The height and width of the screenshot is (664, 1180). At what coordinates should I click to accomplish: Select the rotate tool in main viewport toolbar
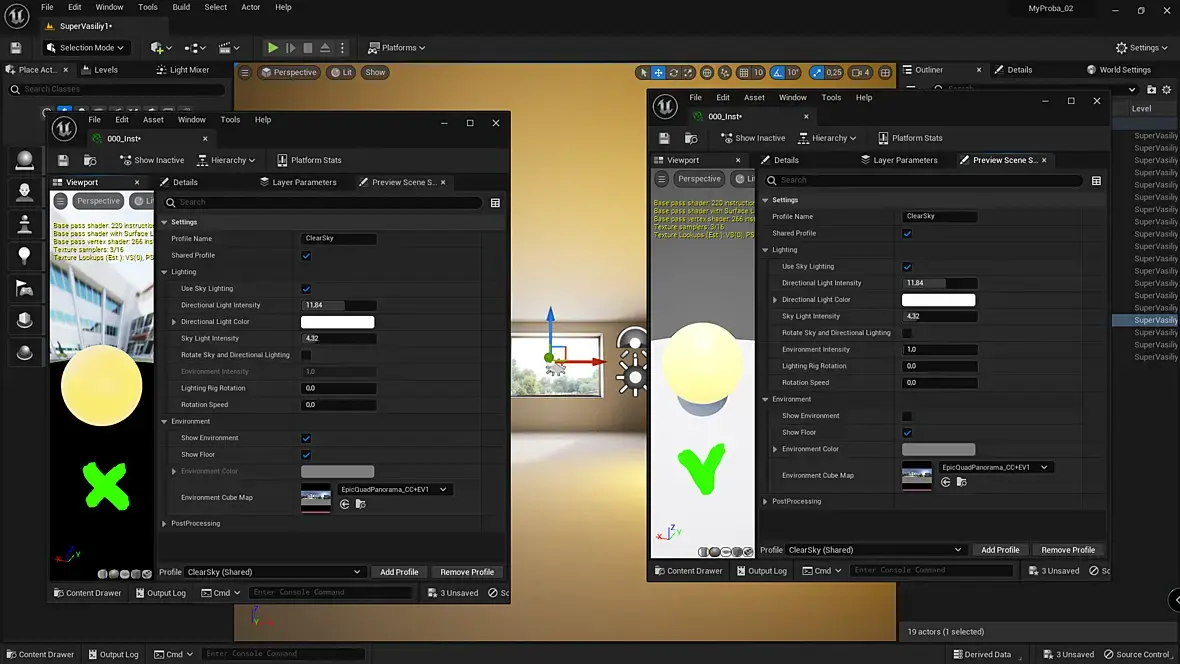674,72
